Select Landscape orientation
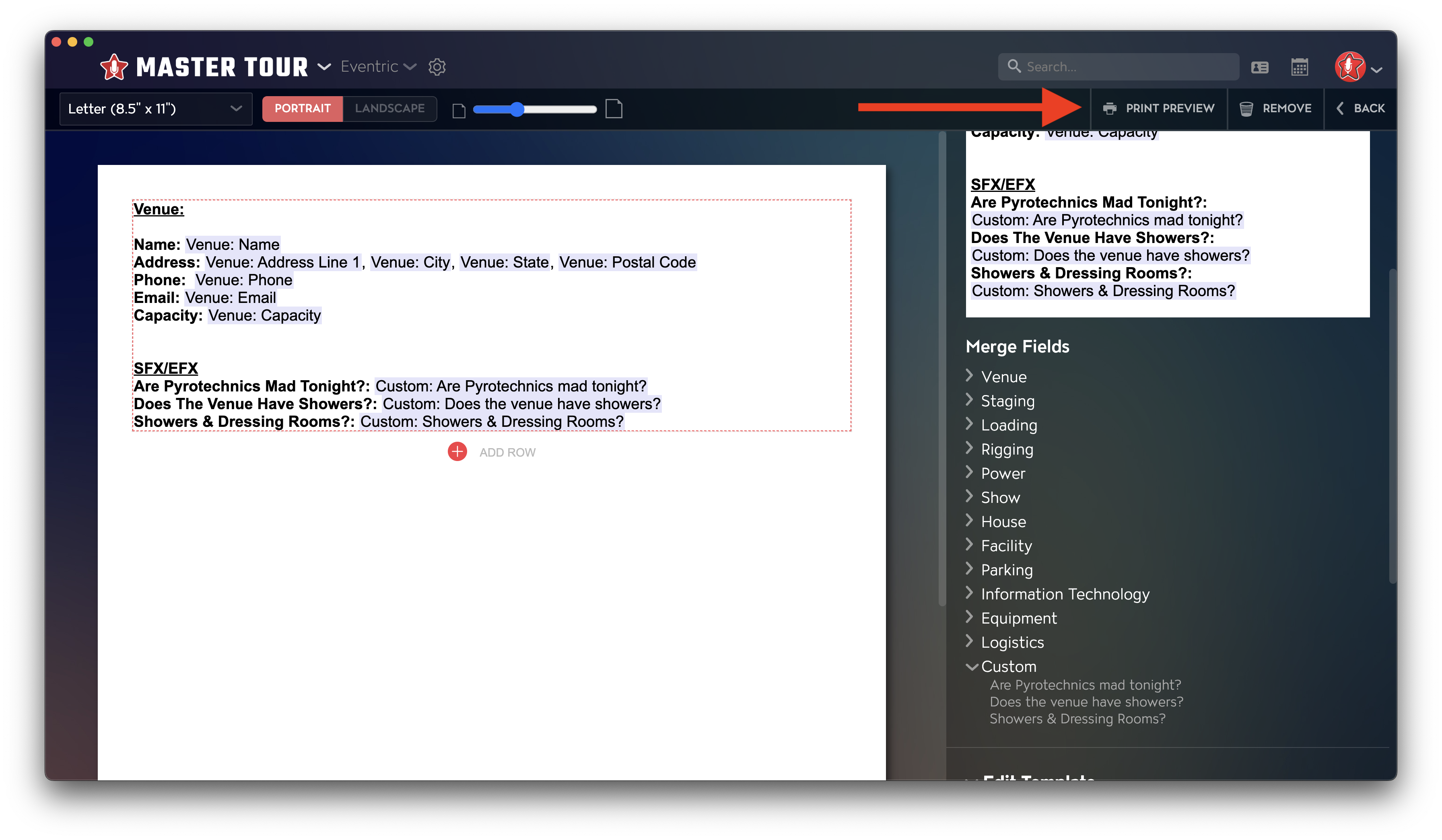This screenshot has width=1442, height=840. (x=390, y=108)
